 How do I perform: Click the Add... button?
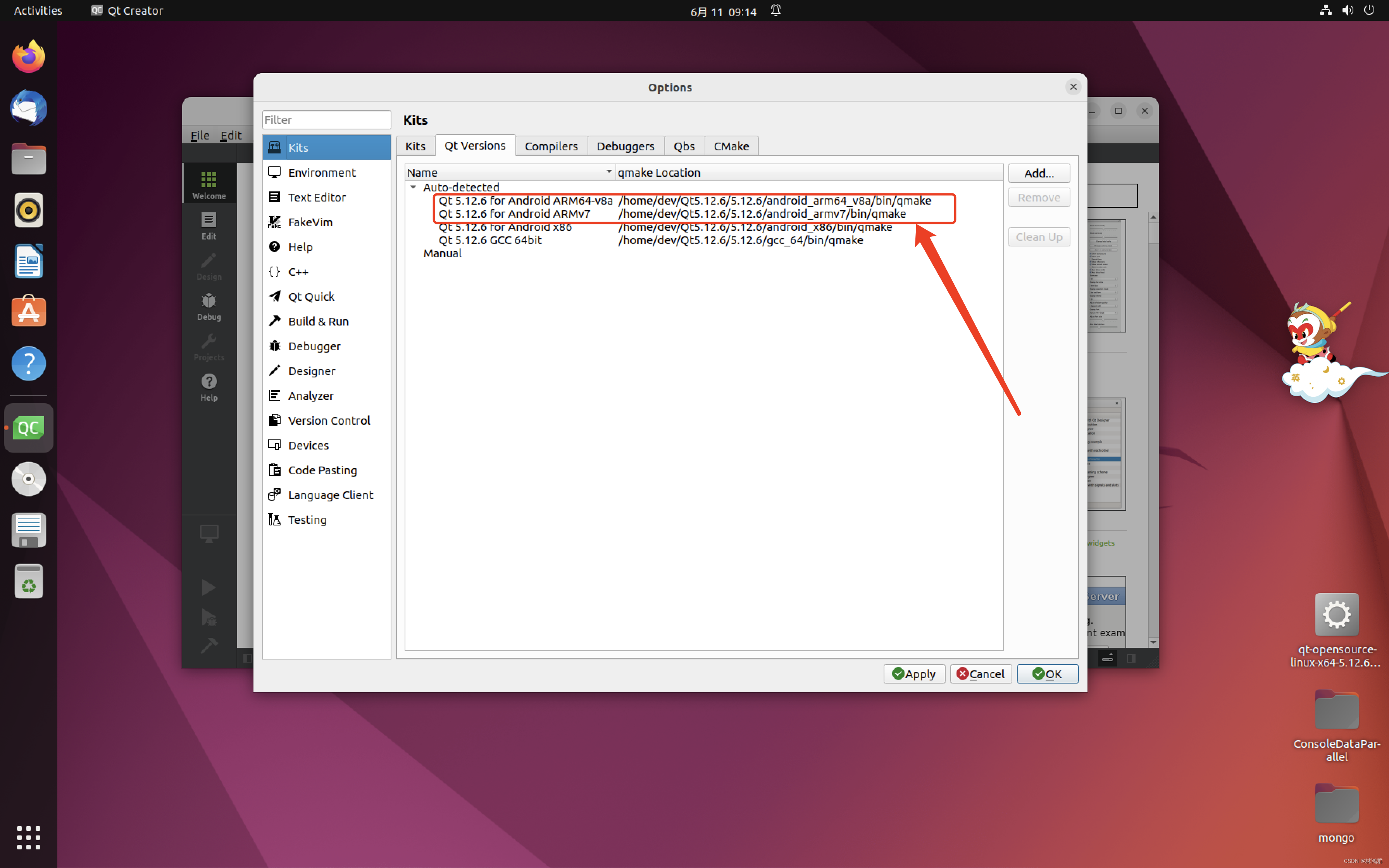tap(1038, 173)
